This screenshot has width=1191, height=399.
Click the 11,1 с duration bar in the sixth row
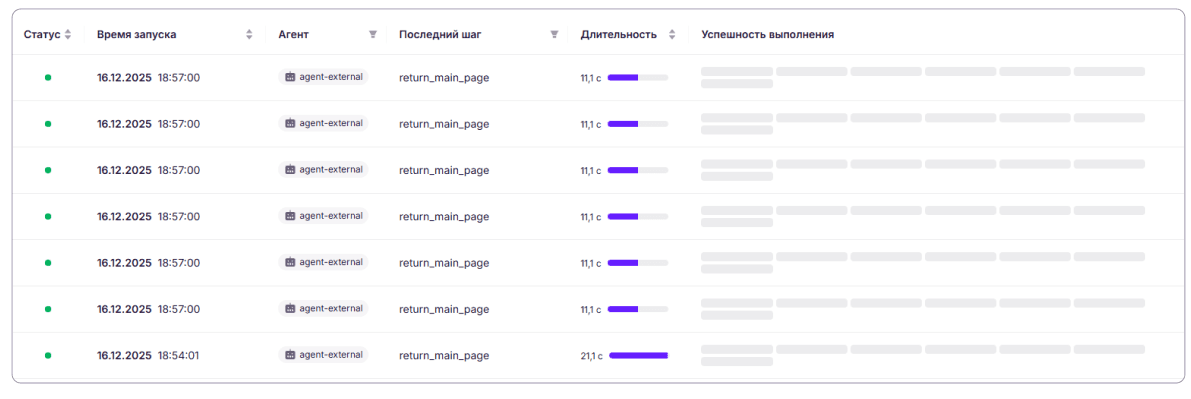pyautogui.click(x=638, y=309)
